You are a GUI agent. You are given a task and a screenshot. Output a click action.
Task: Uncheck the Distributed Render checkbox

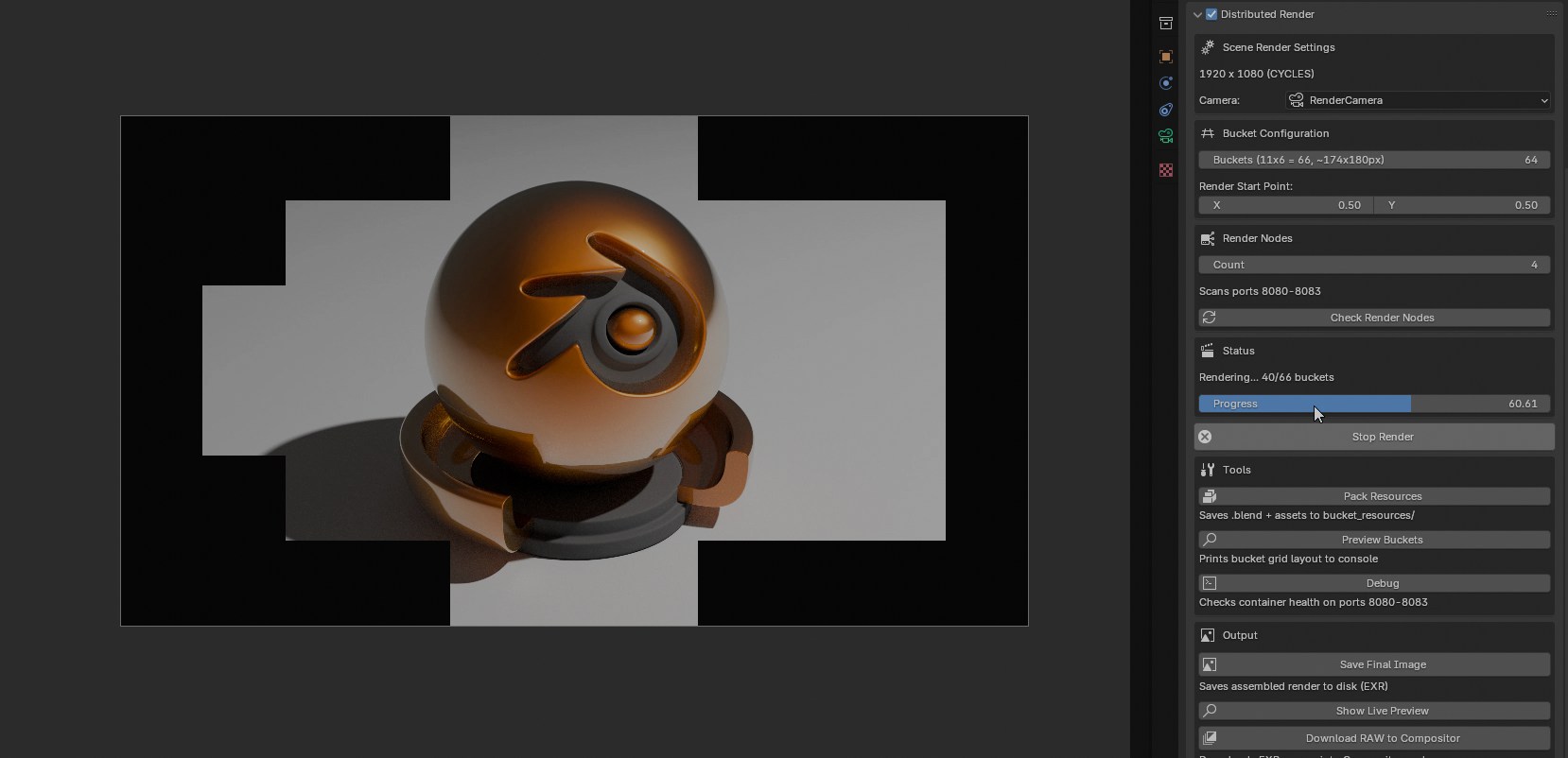pyautogui.click(x=1211, y=14)
